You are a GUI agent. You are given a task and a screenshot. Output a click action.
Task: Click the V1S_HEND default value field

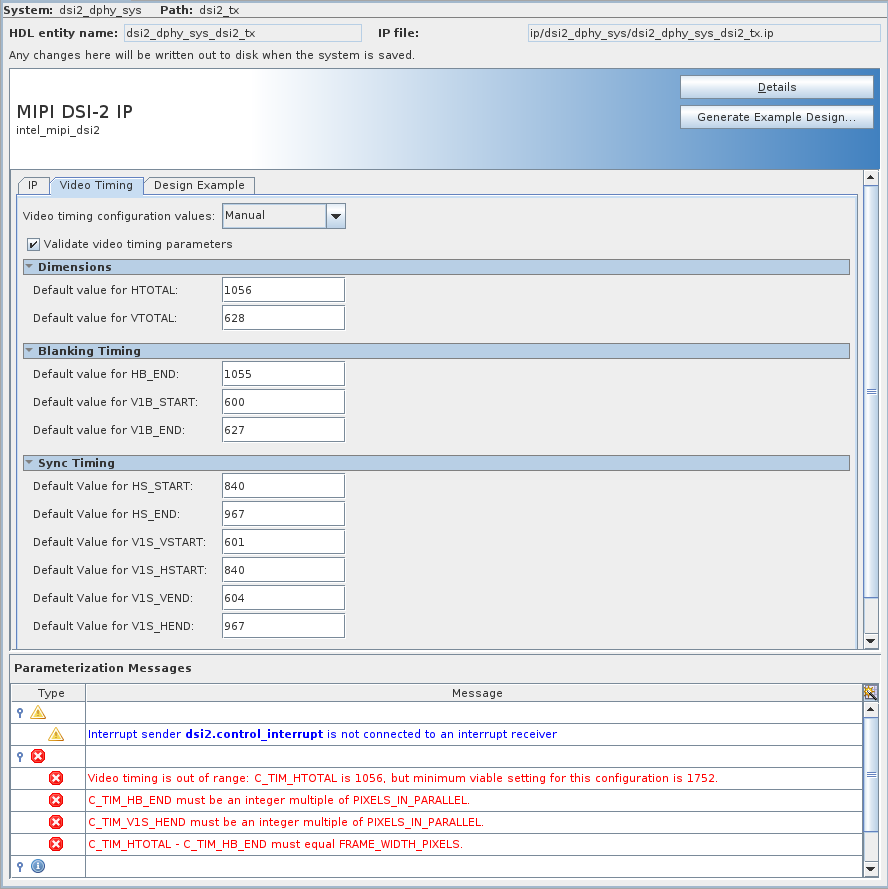(284, 626)
